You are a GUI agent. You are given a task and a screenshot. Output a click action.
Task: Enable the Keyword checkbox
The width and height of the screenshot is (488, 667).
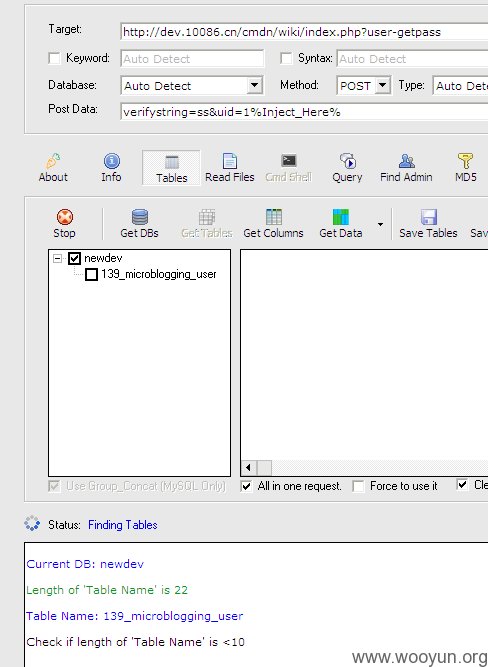click(x=54, y=58)
